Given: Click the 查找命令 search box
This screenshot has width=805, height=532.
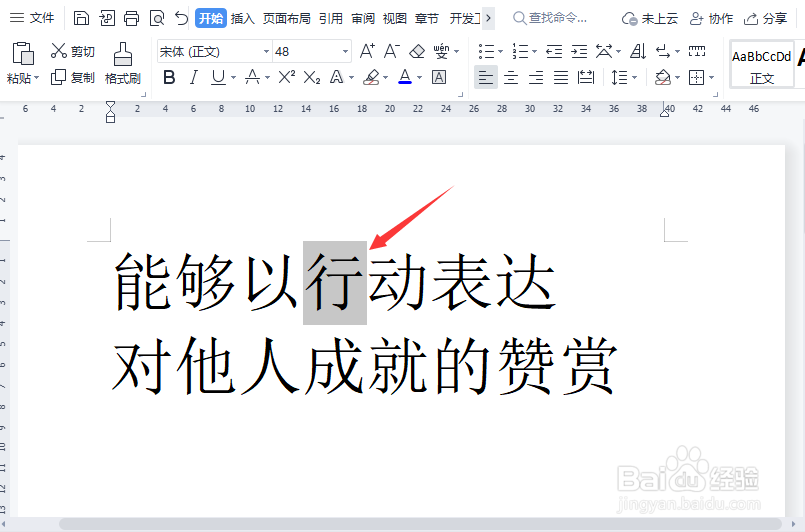Looking at the screenshot, I should click(x=550, y=18).
